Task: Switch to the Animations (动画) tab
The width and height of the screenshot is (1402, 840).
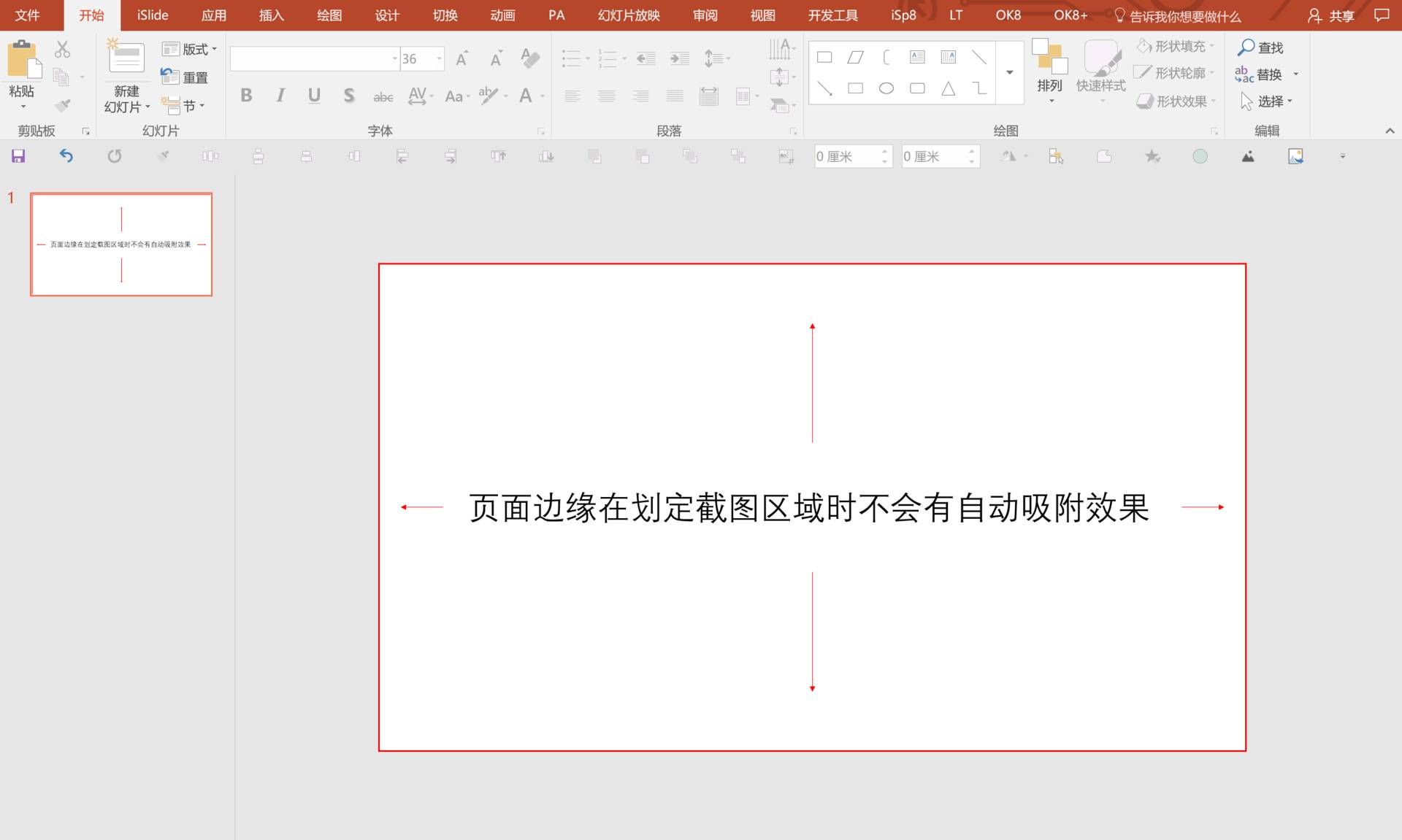Action: 502,15
